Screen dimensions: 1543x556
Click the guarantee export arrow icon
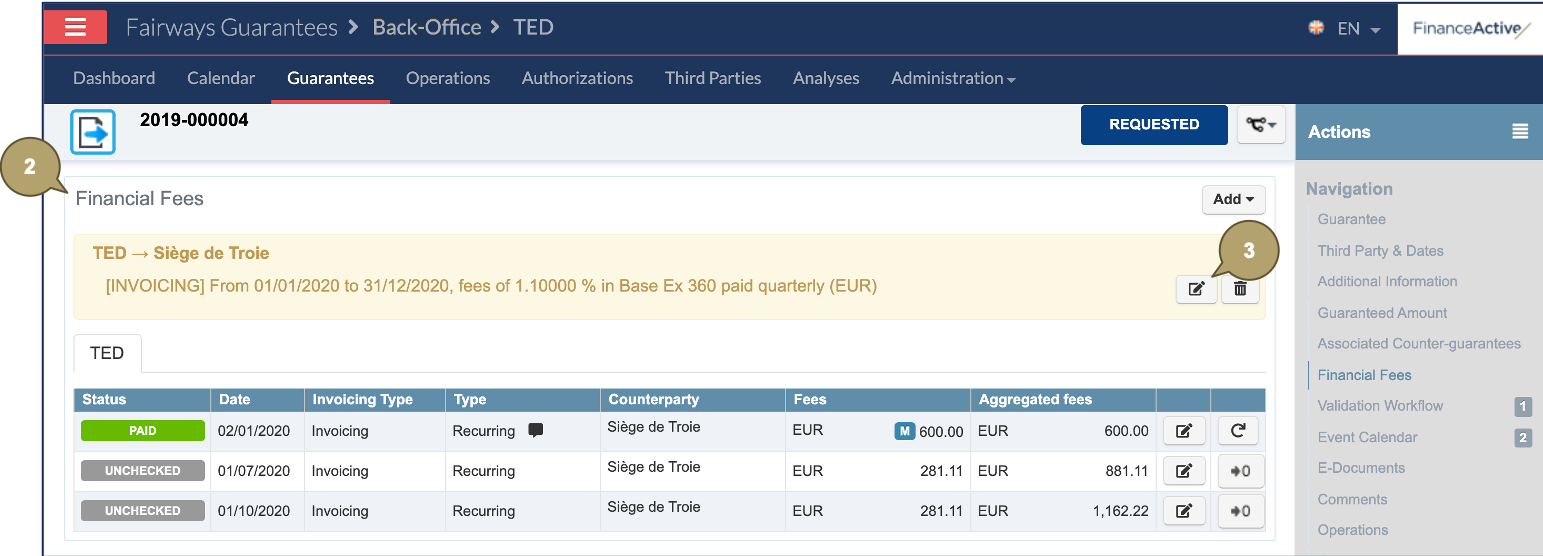click(x=93, y=132)
